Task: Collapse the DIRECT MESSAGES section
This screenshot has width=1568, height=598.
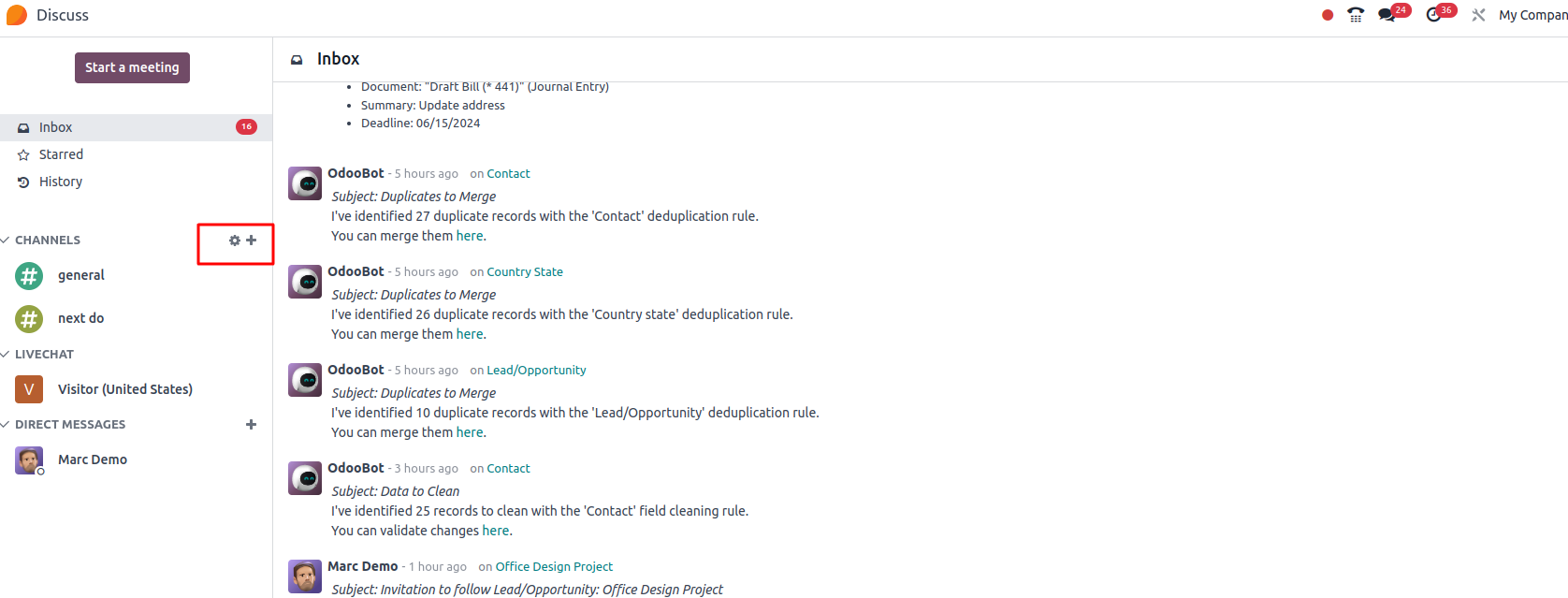Action: tap(64, 425)
